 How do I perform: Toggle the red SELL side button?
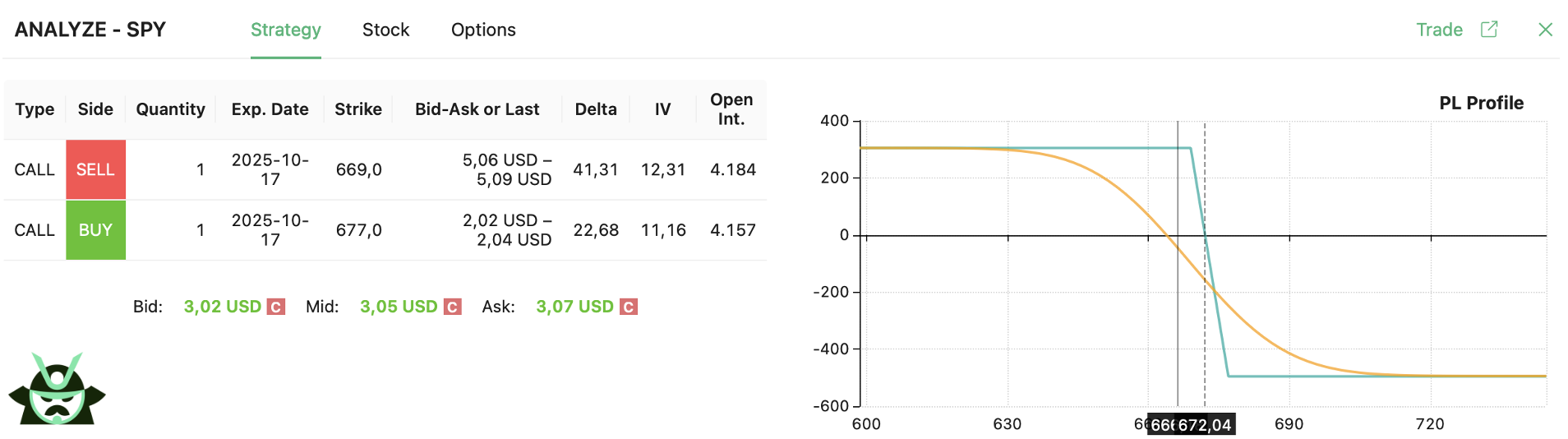coord(95,169)
